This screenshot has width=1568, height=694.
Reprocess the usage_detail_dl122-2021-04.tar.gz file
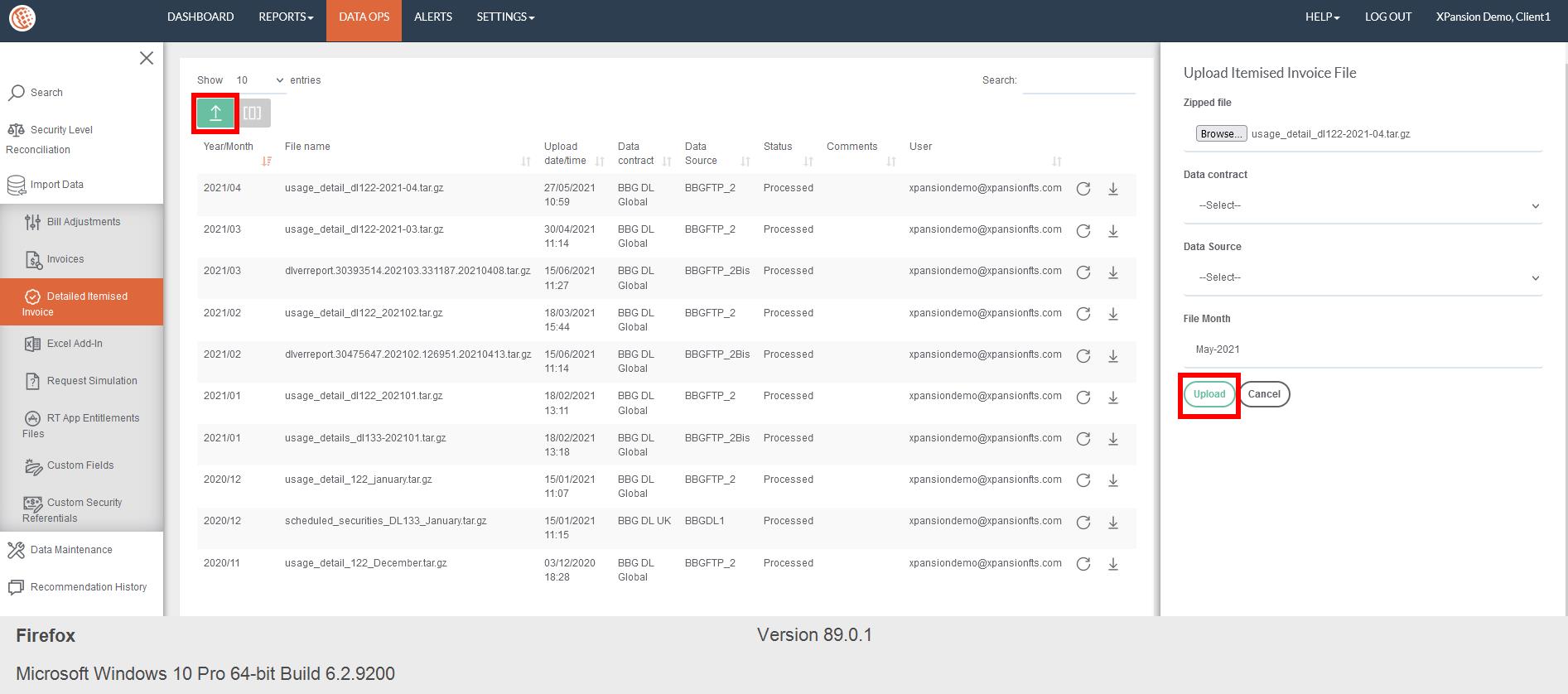pyautogui.click(x=1083, y=189)
